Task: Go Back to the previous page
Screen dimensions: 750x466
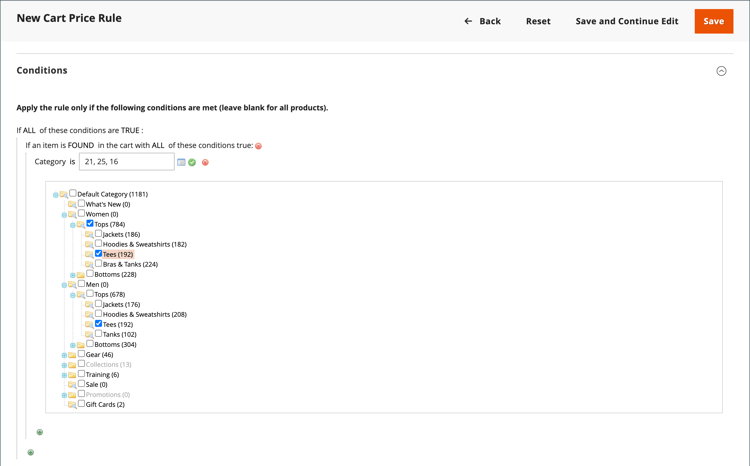Action: [x=483, y=21]
